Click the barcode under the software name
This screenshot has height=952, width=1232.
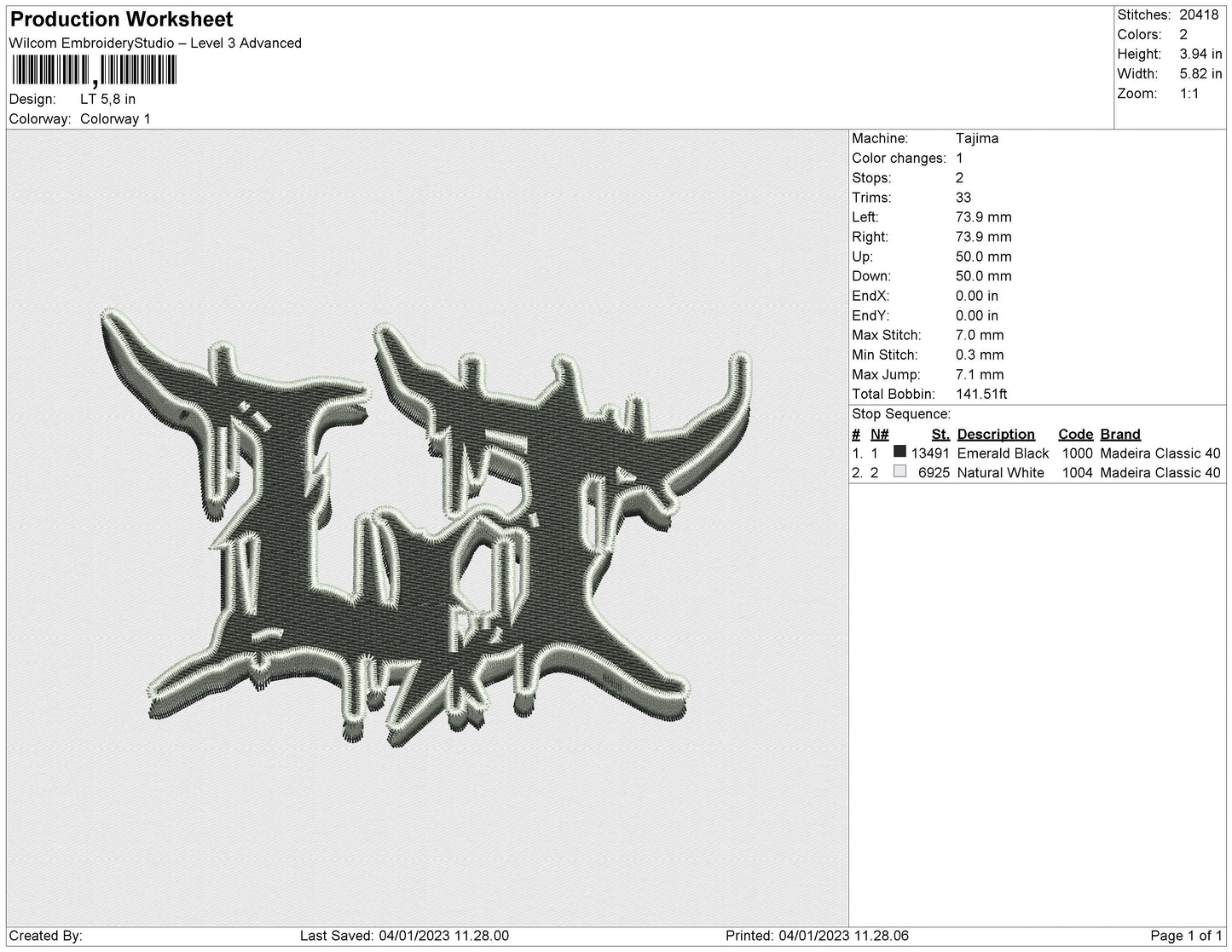point(95,70)
